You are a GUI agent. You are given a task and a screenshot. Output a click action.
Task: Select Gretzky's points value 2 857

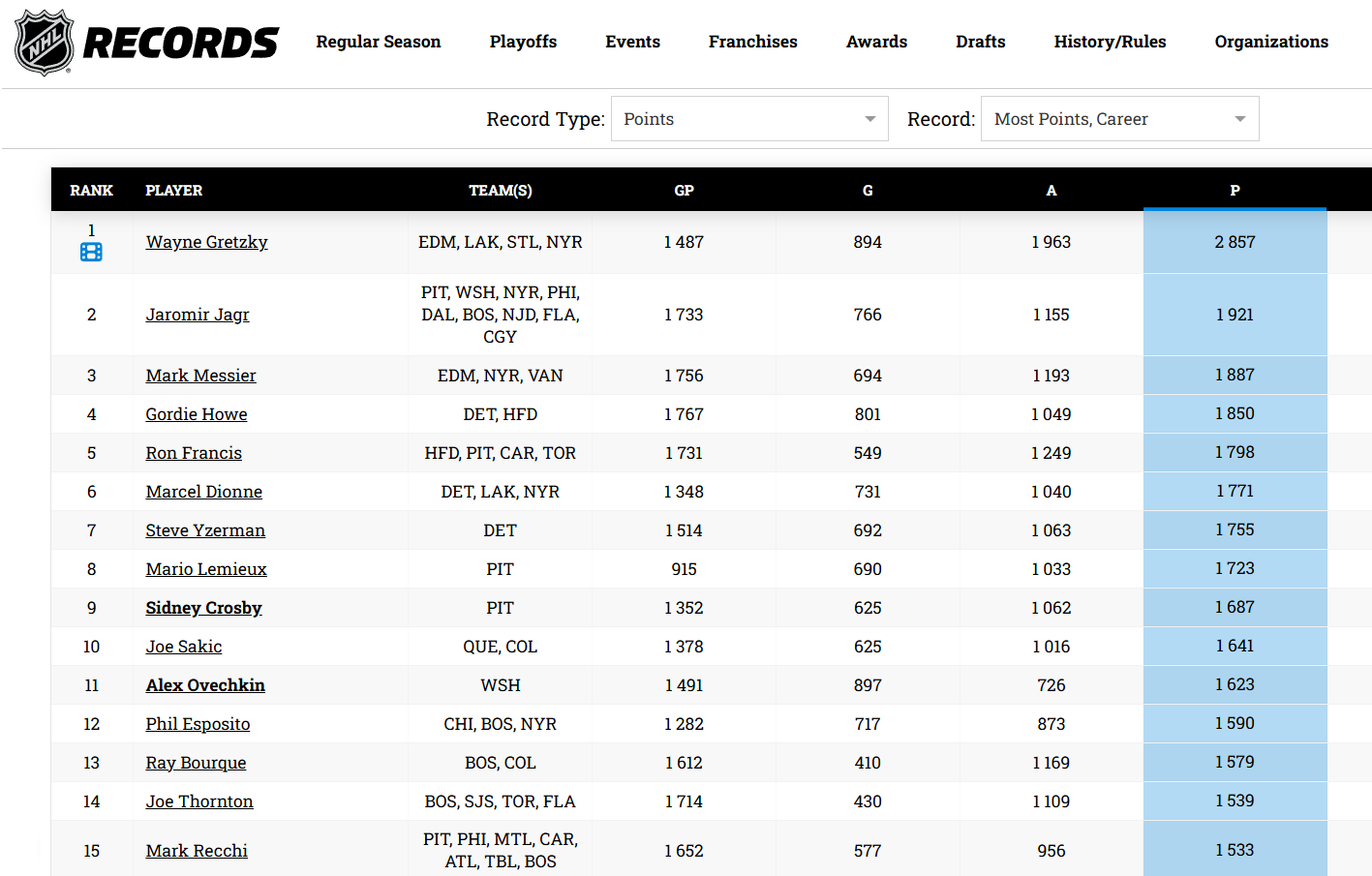pos(1235,242)
